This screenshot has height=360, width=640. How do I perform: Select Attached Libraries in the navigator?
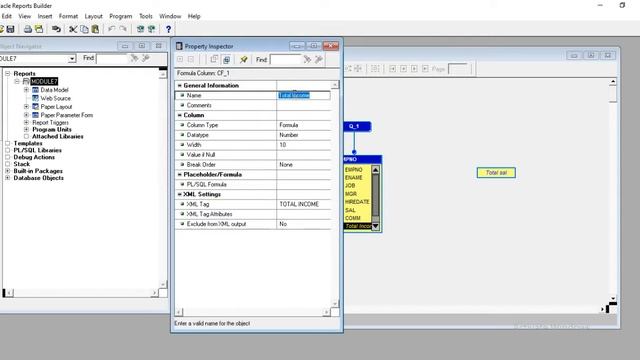point(58,136)
